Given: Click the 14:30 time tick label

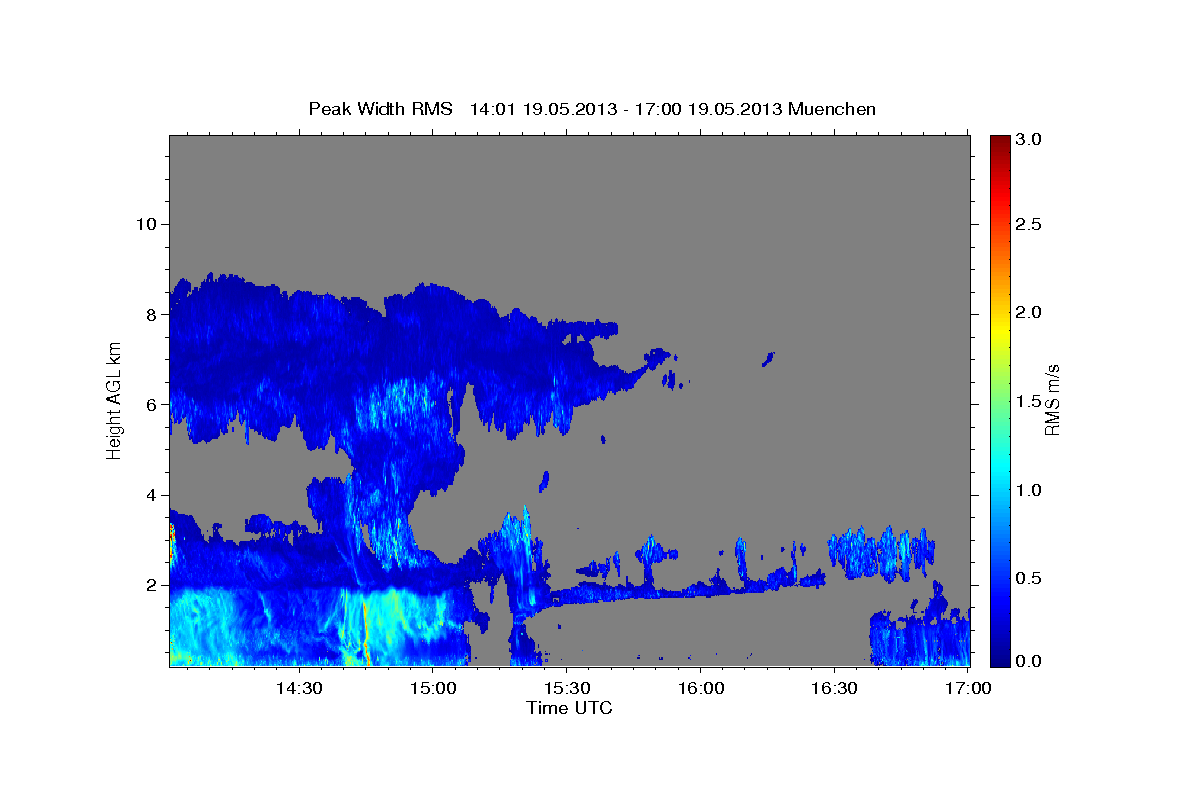Looking at the screenshot, I should click(298, 688).
